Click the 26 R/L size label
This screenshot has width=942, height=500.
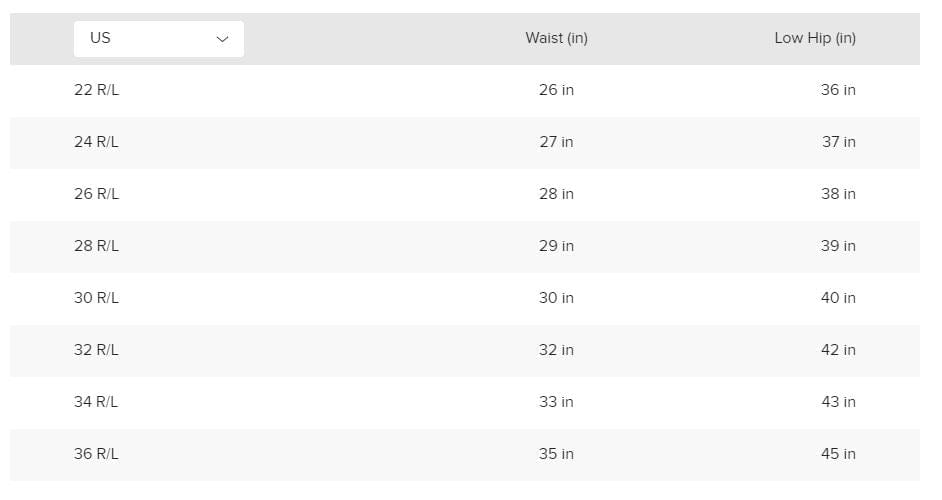(x=96, y=194)
